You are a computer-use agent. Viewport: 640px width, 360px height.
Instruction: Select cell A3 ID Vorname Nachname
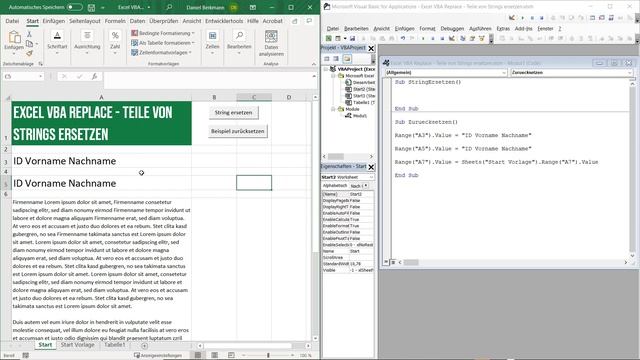[x=101, y=161]
